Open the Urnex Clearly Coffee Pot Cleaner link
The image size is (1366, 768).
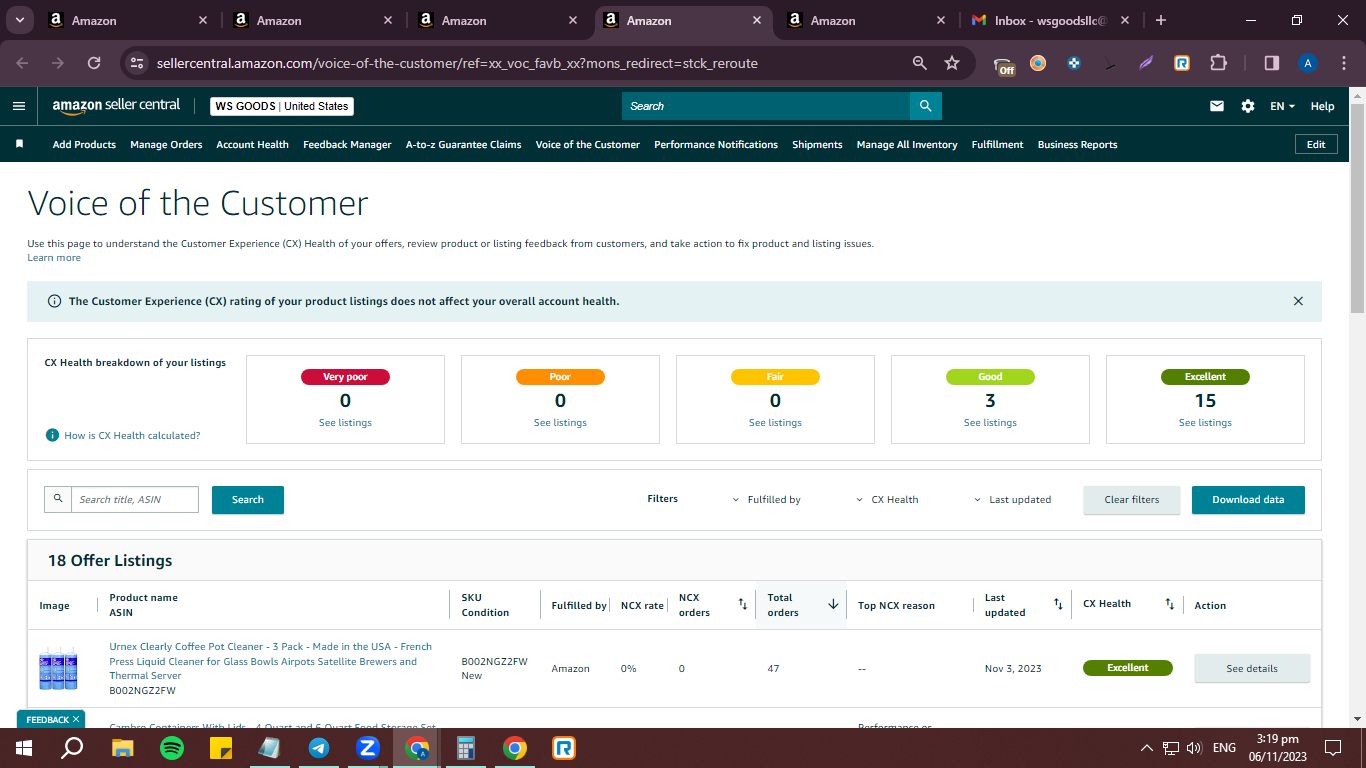point(270,661)
